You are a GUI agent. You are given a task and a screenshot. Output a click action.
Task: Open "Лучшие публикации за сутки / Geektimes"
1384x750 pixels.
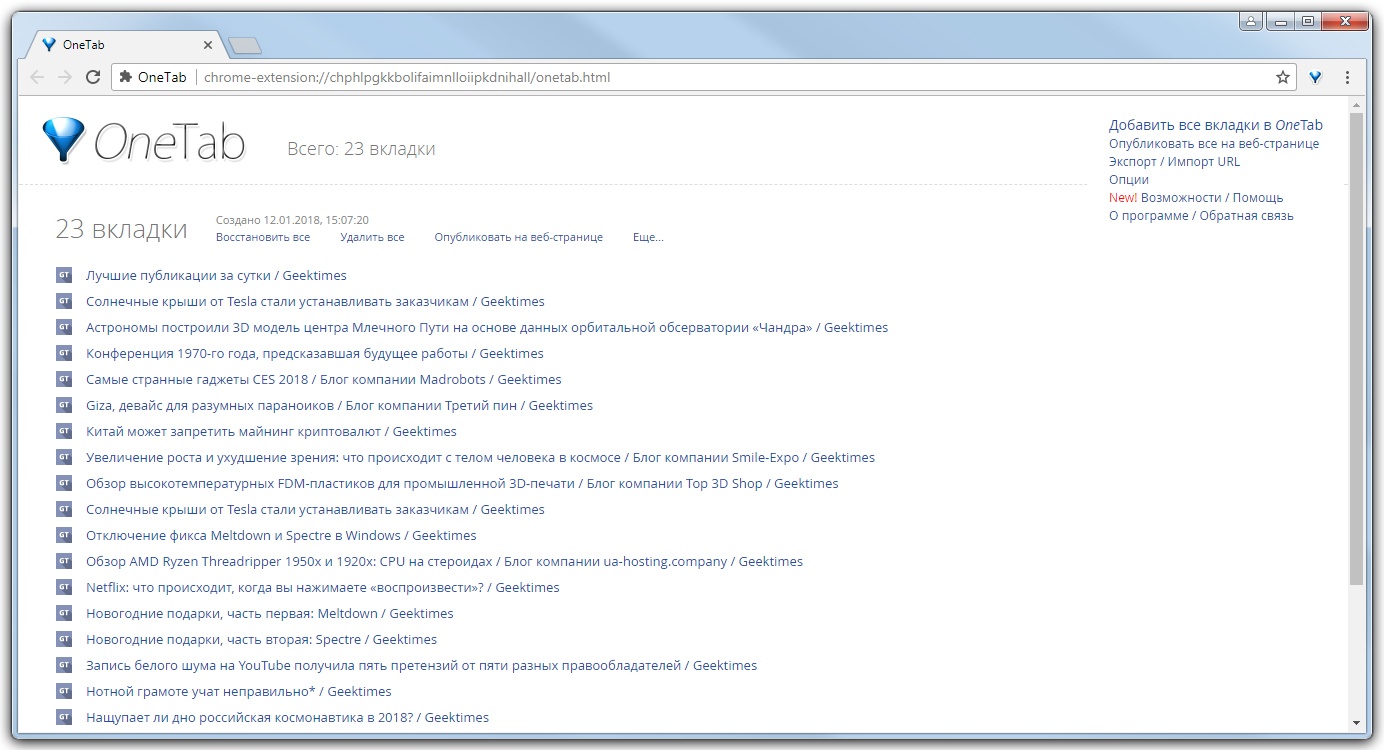(x=216, y=275)
